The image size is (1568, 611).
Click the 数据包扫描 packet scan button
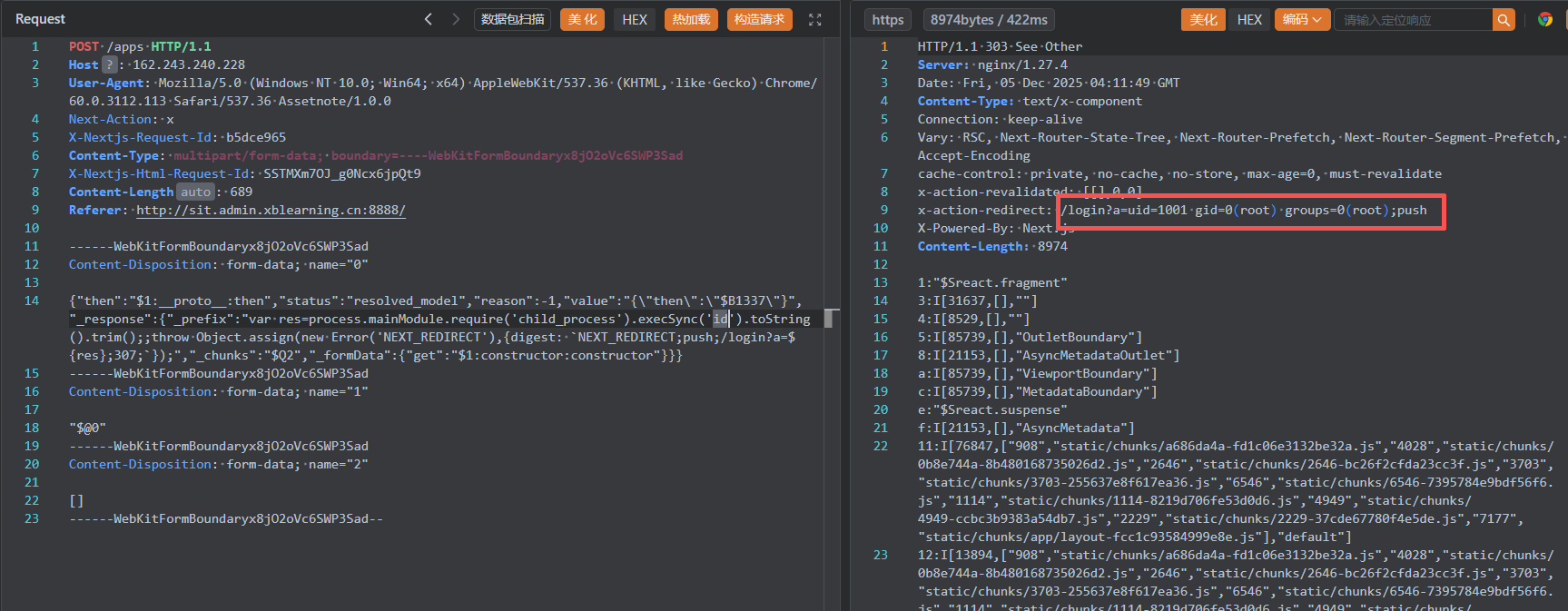(x=512, y=19)
